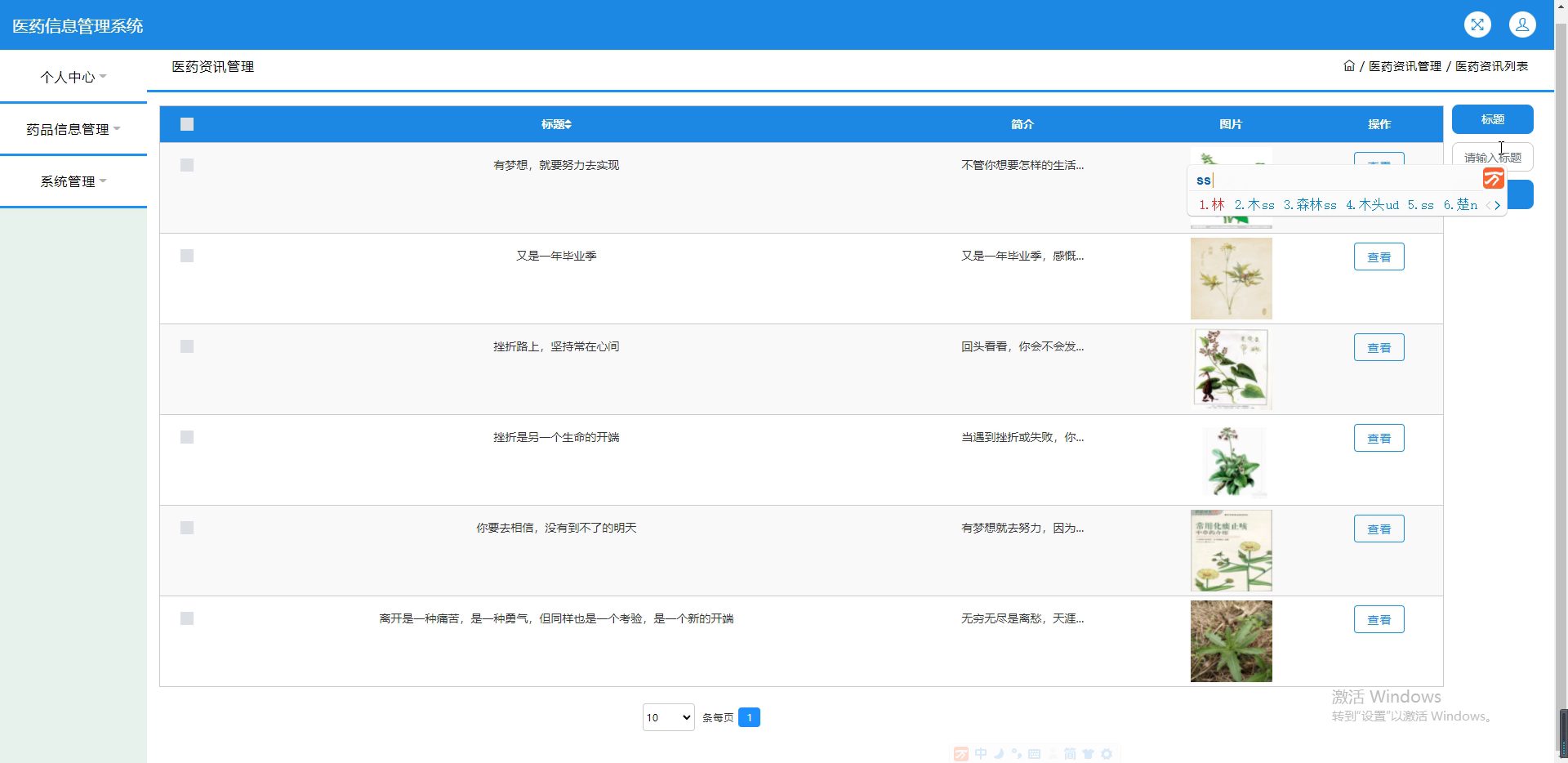Click 查看 for 你要去相信，没有到不了的明天

click(1379, 529)
